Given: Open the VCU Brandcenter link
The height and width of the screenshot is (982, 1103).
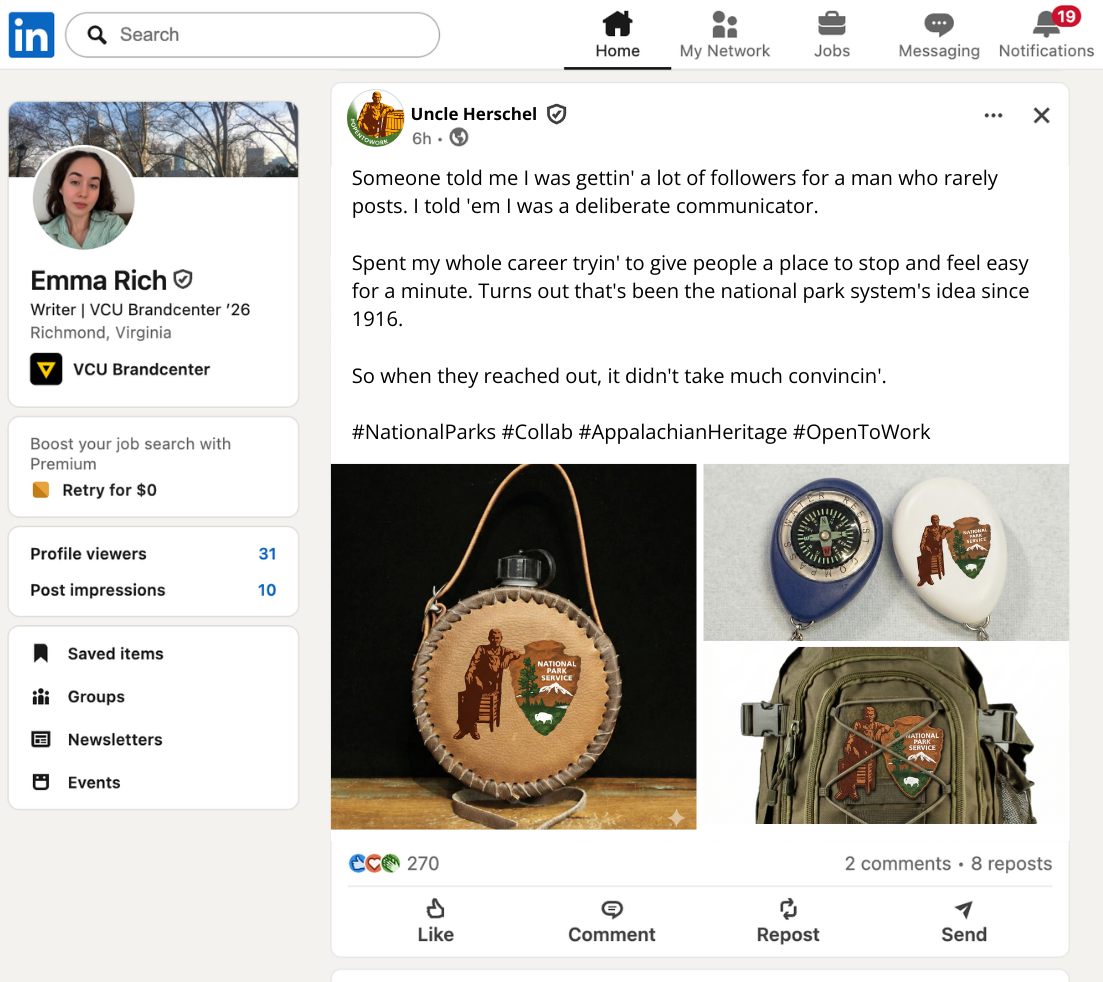Looking at the screenshot, I should pyautogui.click(x=141, y=369).
